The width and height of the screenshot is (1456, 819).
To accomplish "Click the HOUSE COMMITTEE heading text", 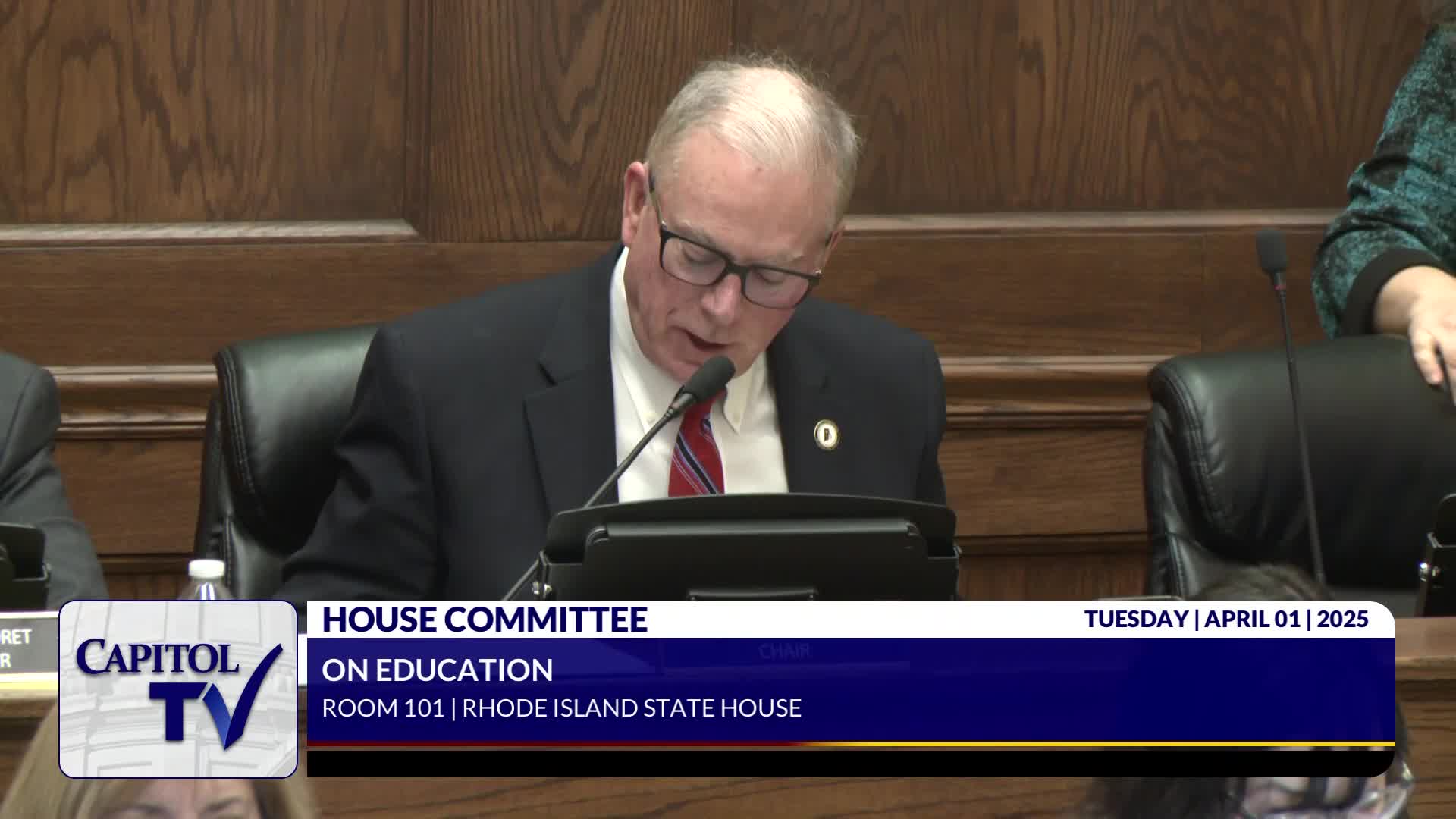I will click(x=485, y=620).
